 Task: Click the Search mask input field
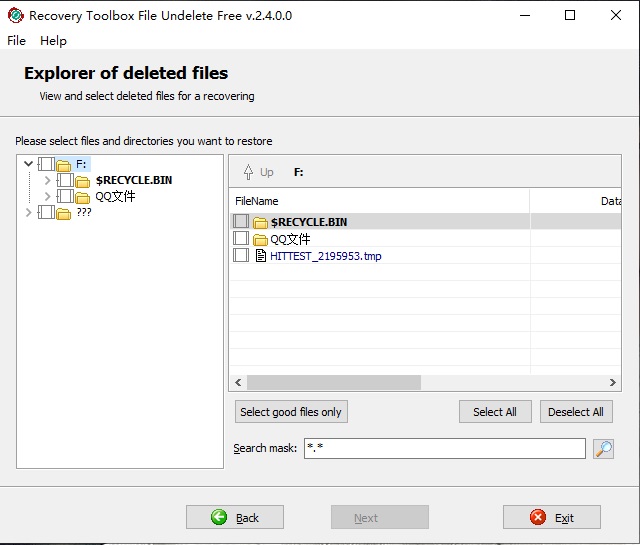445,448
